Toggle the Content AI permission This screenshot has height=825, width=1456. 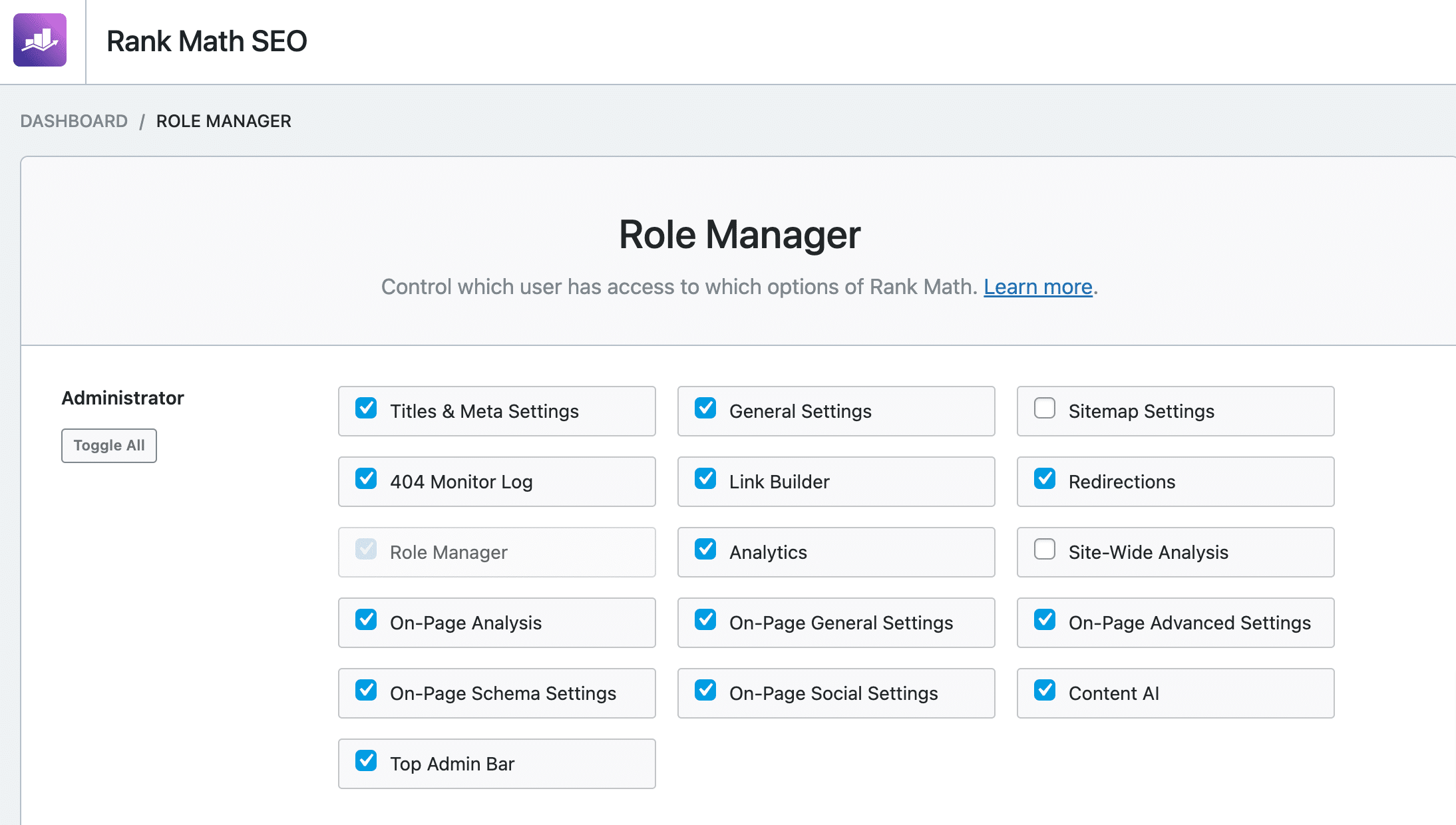[x=1045, y=690]
